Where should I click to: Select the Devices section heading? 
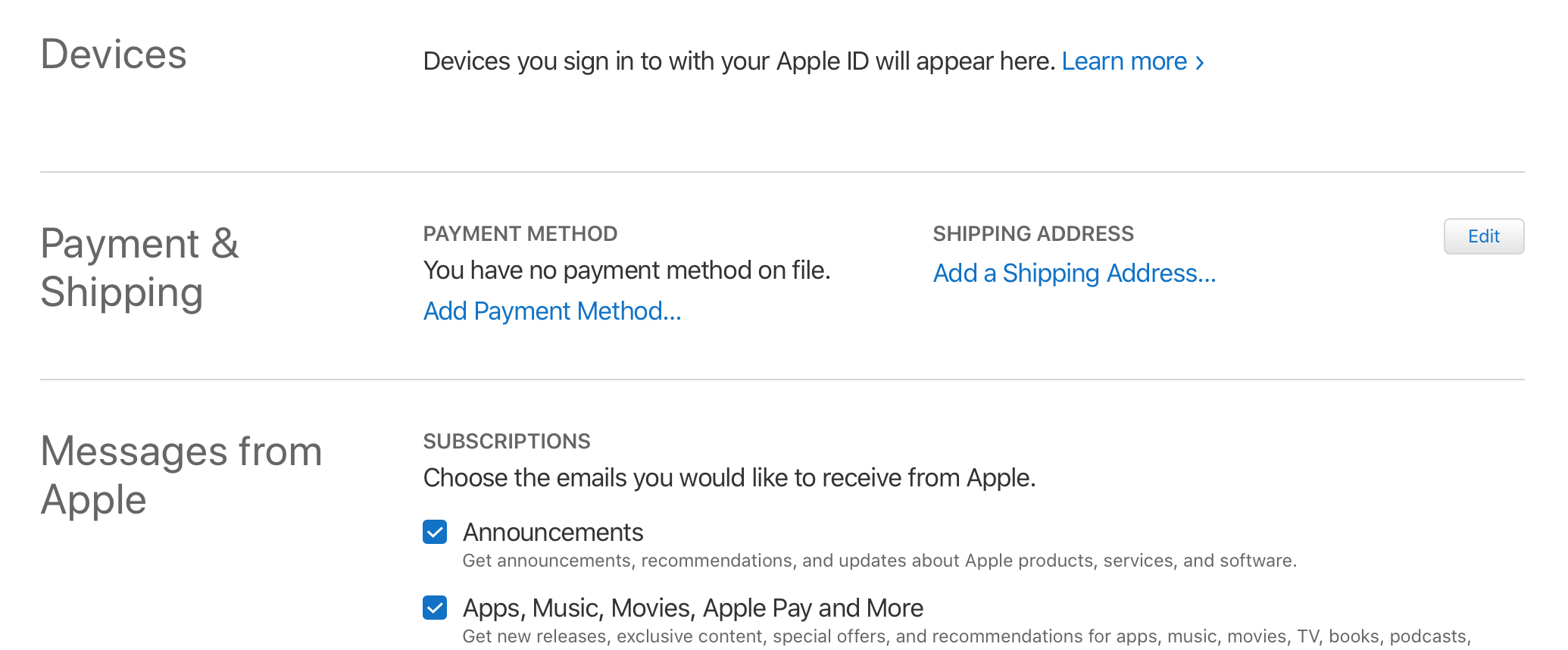pos(114,55)
